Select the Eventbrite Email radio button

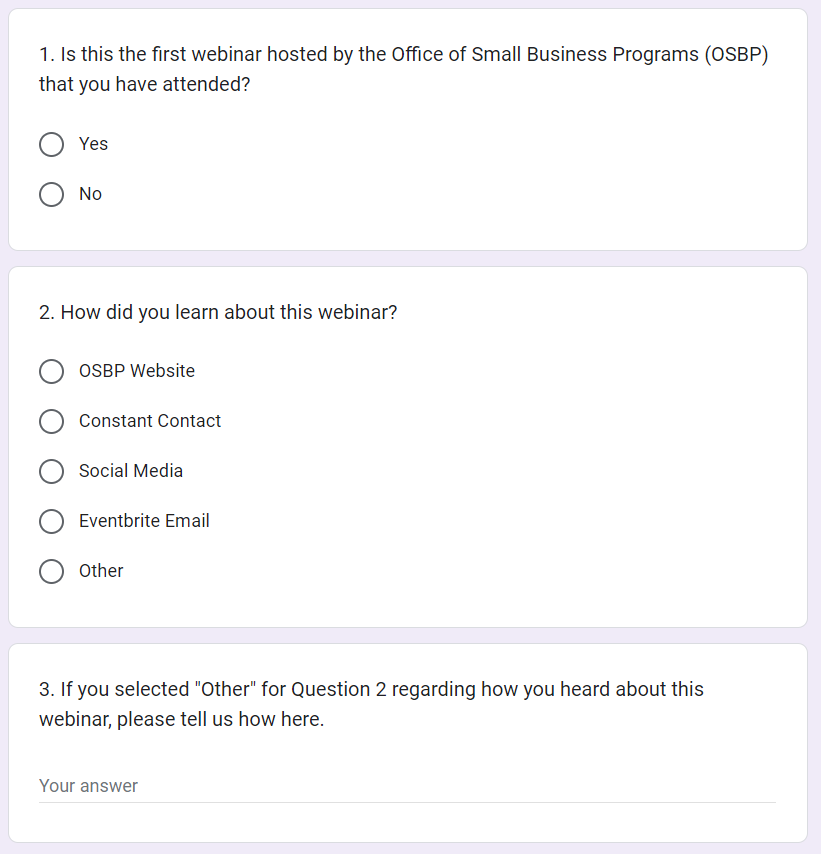[x=52, y=522]
